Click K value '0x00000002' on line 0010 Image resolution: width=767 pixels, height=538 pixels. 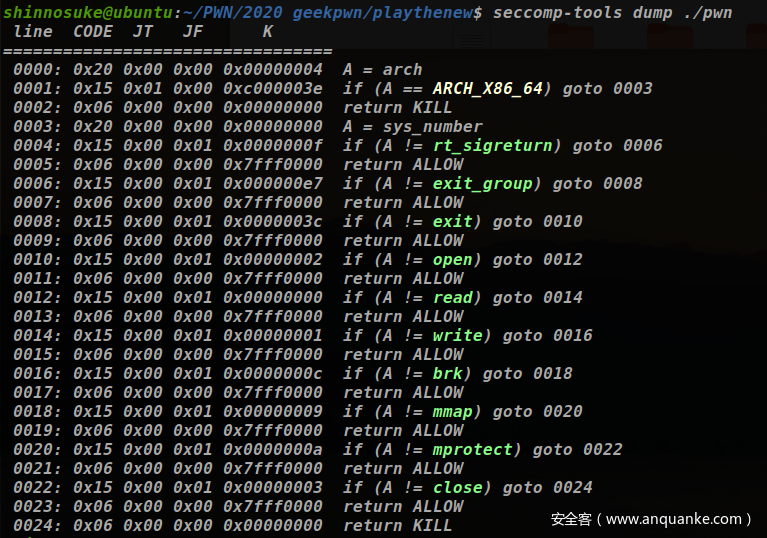(x=272, y=260)
